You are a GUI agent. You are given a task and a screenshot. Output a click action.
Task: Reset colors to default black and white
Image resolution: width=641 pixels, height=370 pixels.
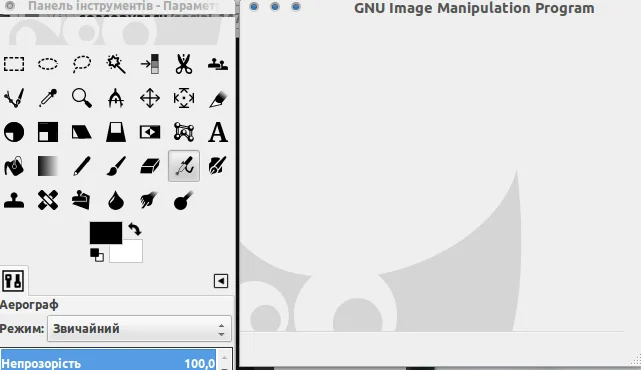click(x=97, y=255)
